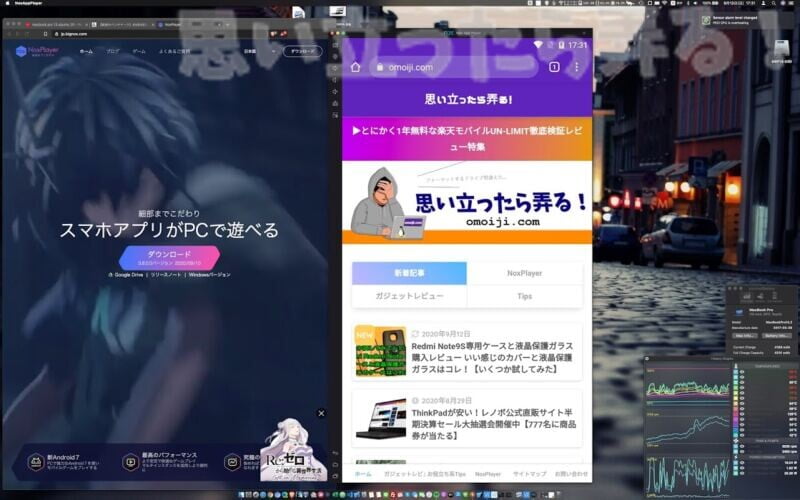This screenshot has height=500, width=800.
Task: Click the emulator recent apps button
Action: (x=335, y=476)
